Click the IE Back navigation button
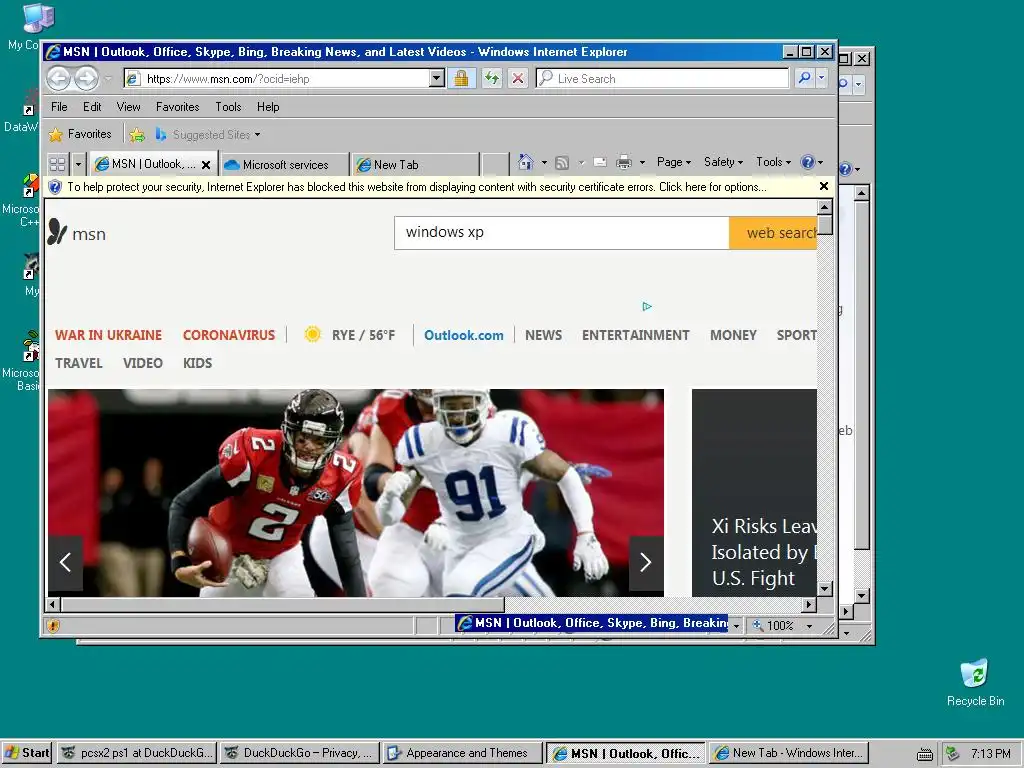Viewport: 1024px width, 768px height. [58, 79]
